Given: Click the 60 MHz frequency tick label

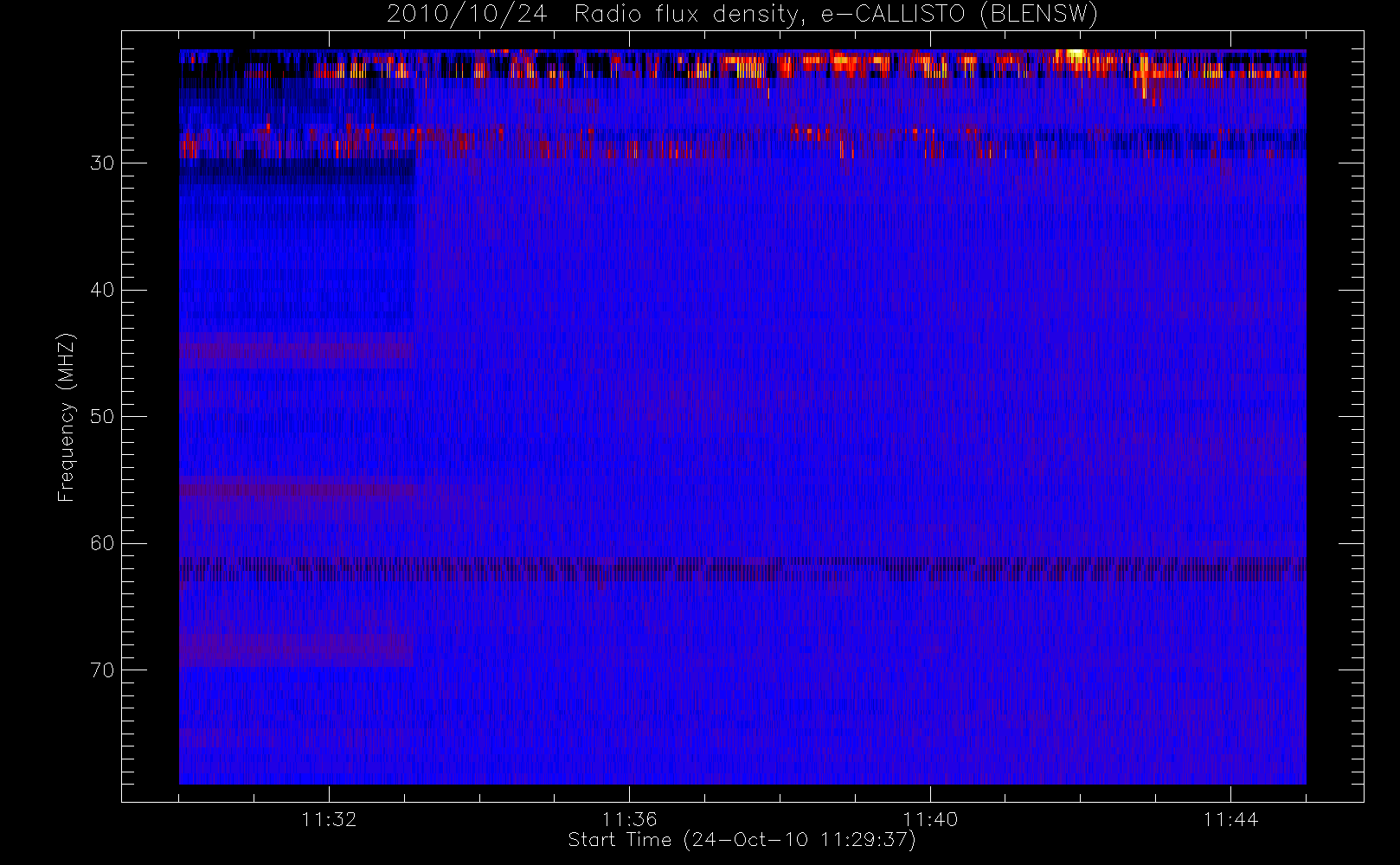Looking at the screenshot, I should tap(102, 543).
